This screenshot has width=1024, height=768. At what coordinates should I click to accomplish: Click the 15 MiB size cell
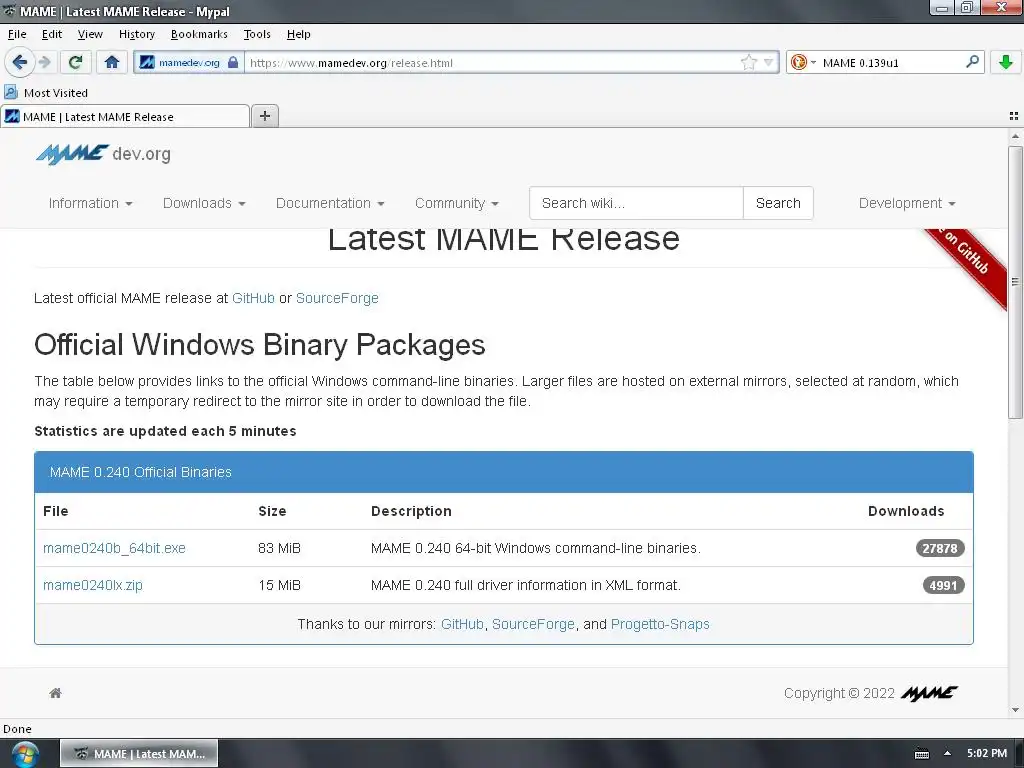(x=280, y=585)
